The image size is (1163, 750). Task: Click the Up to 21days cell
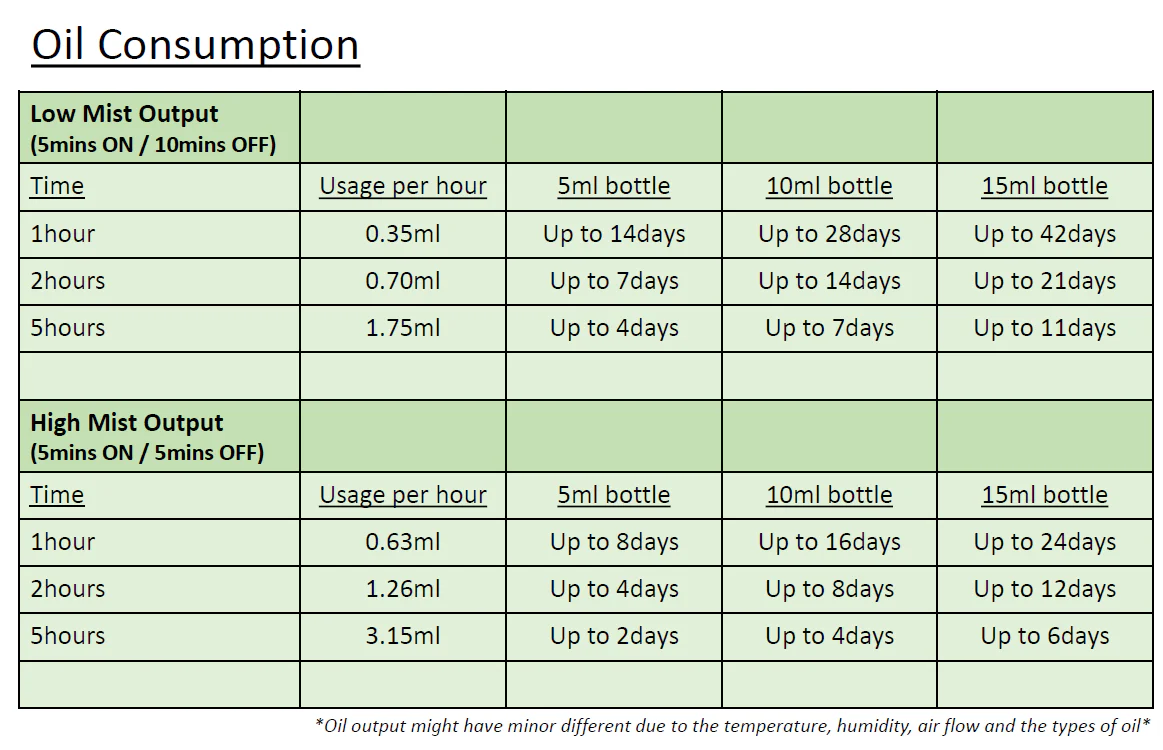tap(1044, 281)
